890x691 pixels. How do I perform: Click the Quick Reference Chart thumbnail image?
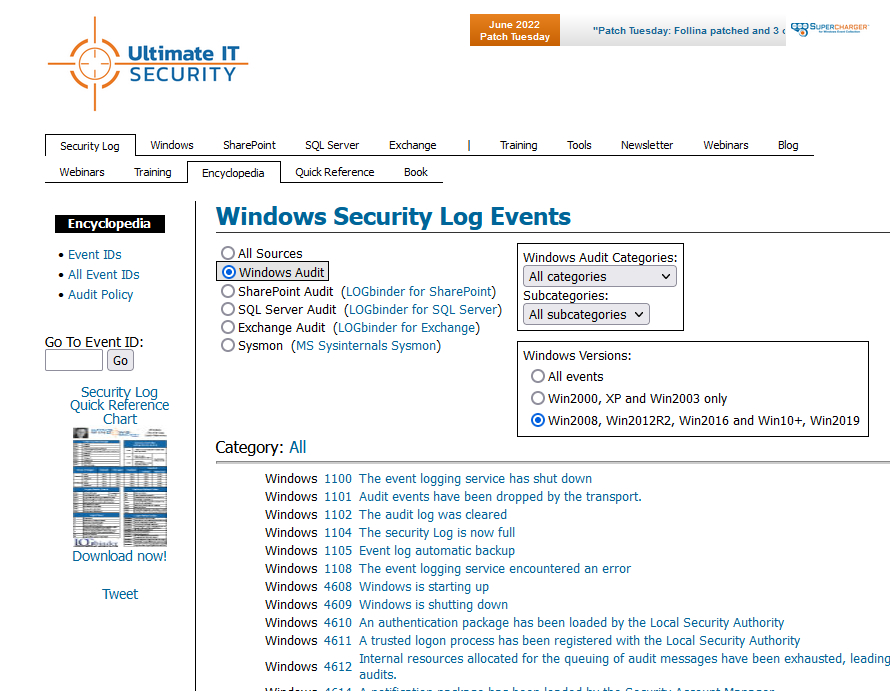120,487
